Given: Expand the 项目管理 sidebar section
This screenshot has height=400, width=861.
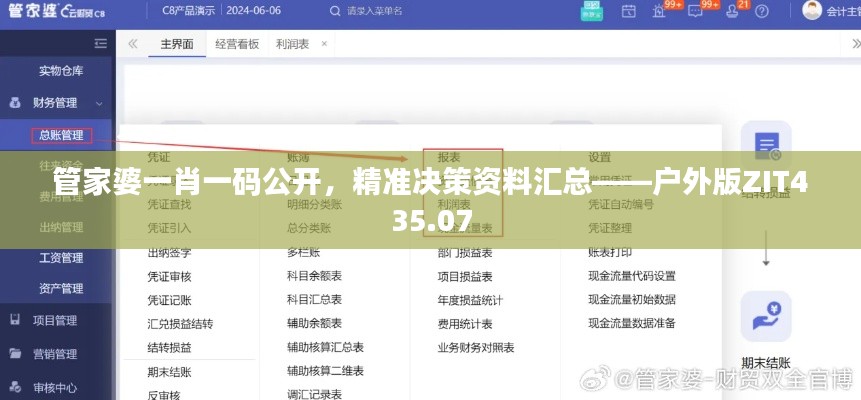Looking at the screenshot, I should 55,321.
